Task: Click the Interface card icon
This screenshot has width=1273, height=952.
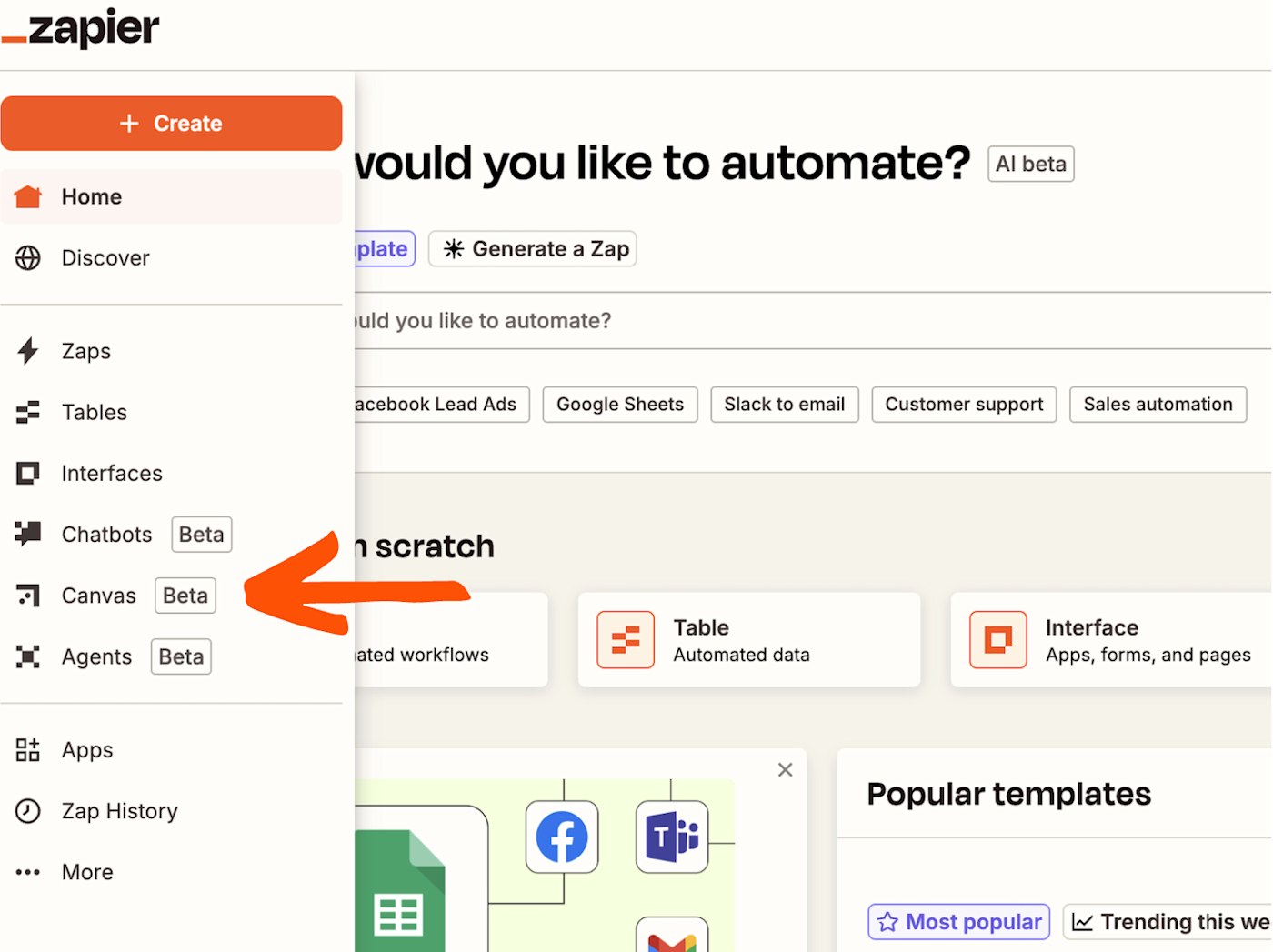Action: point(998,640)
